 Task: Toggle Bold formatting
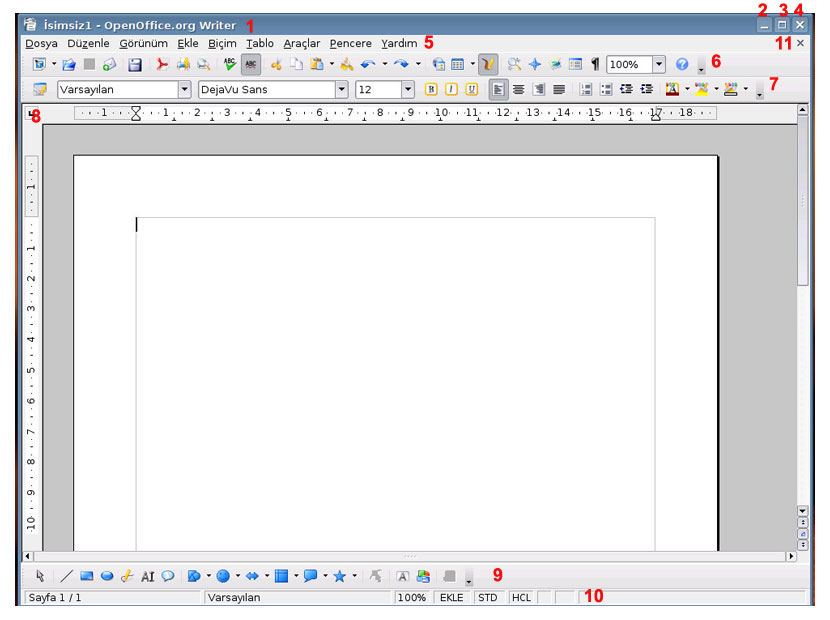431,89
